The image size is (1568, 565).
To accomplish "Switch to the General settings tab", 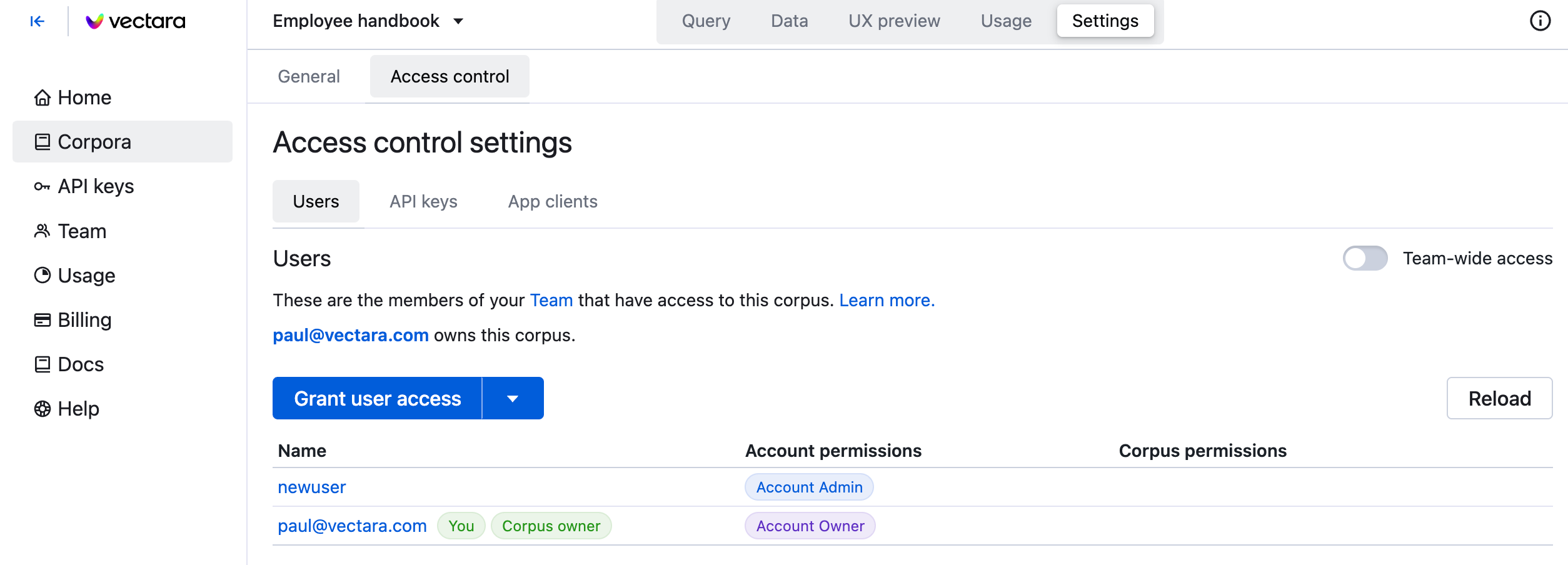I will pos(309,76).
